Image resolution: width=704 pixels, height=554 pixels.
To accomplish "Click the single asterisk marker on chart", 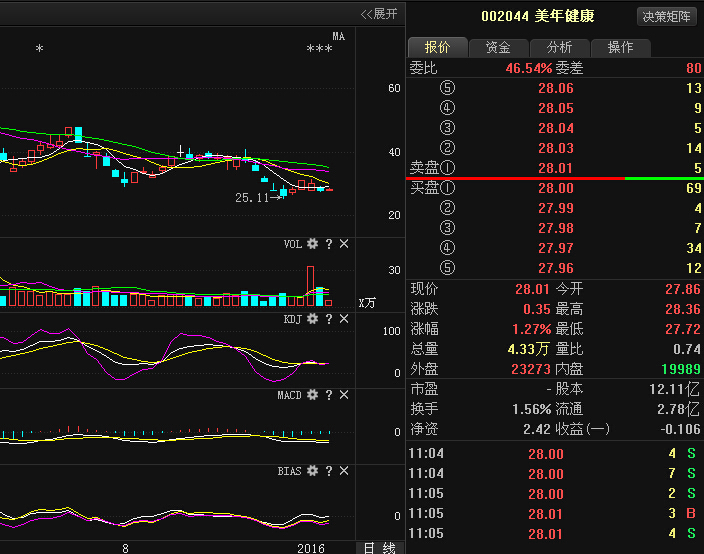I will coord(40,48).
